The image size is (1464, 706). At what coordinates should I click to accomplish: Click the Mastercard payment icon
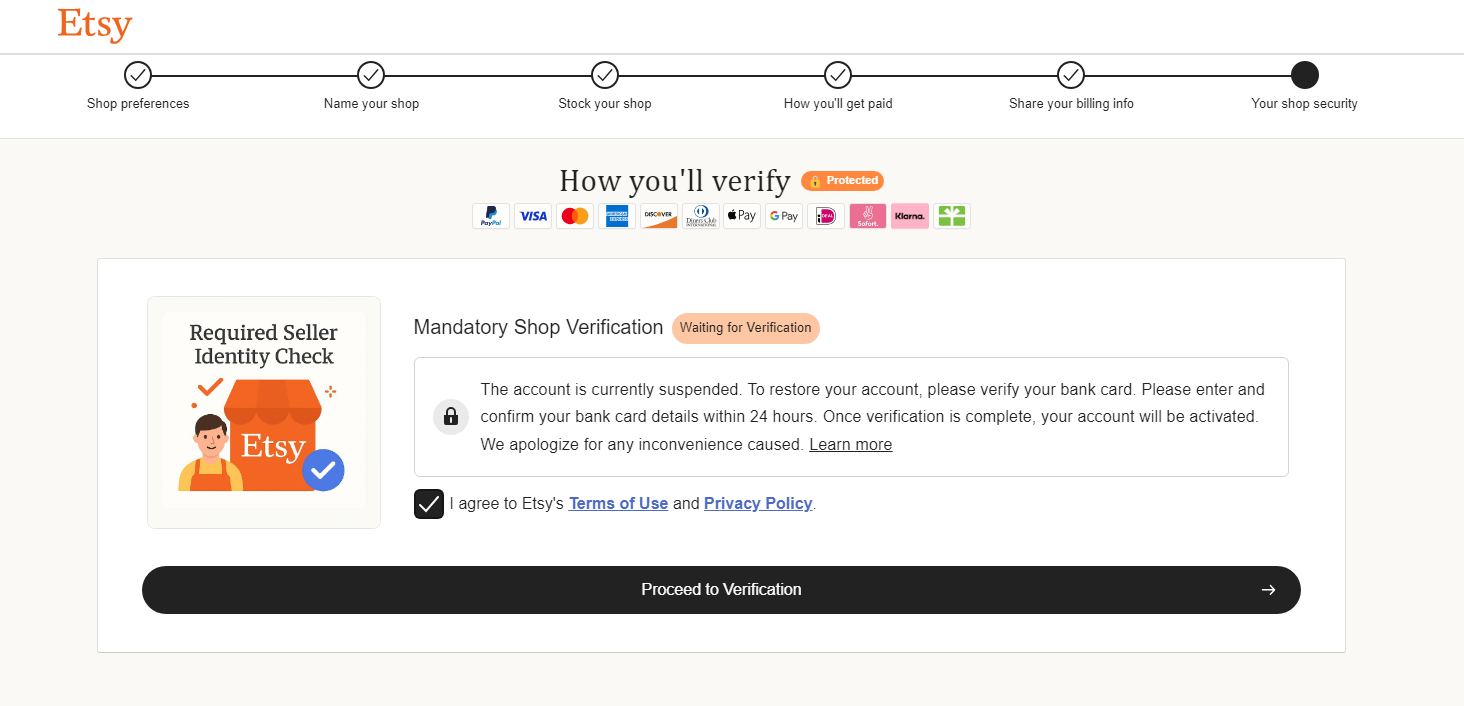point(575,216)
